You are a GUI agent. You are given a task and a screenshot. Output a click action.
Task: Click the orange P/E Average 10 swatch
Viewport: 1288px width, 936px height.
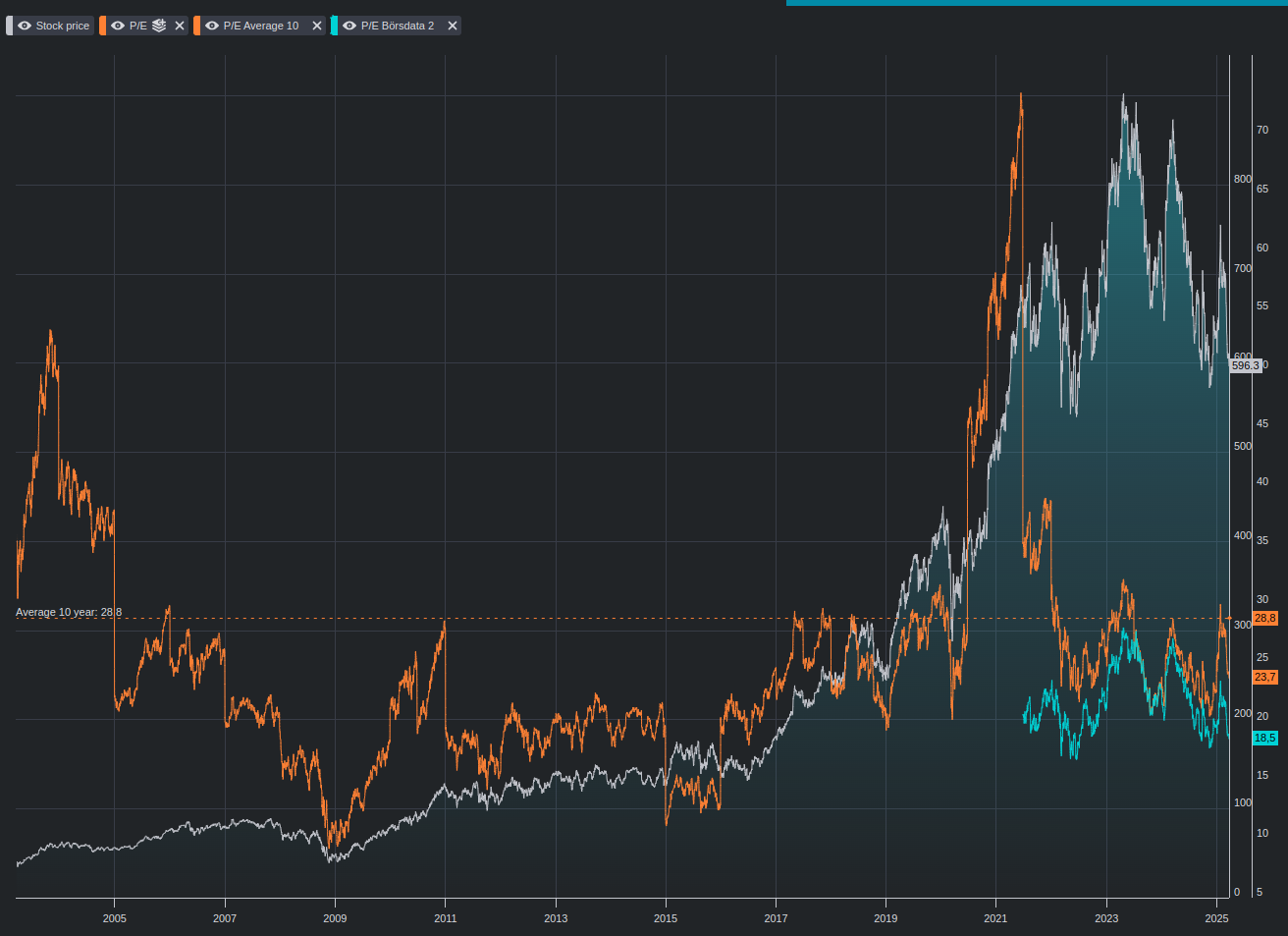point(197,26)
